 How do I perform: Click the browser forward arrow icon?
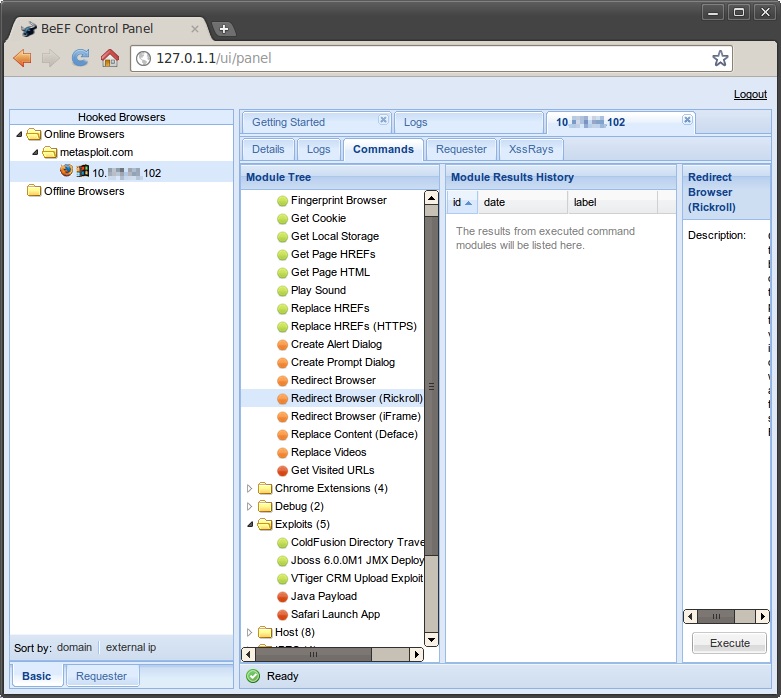pos(50,58)
